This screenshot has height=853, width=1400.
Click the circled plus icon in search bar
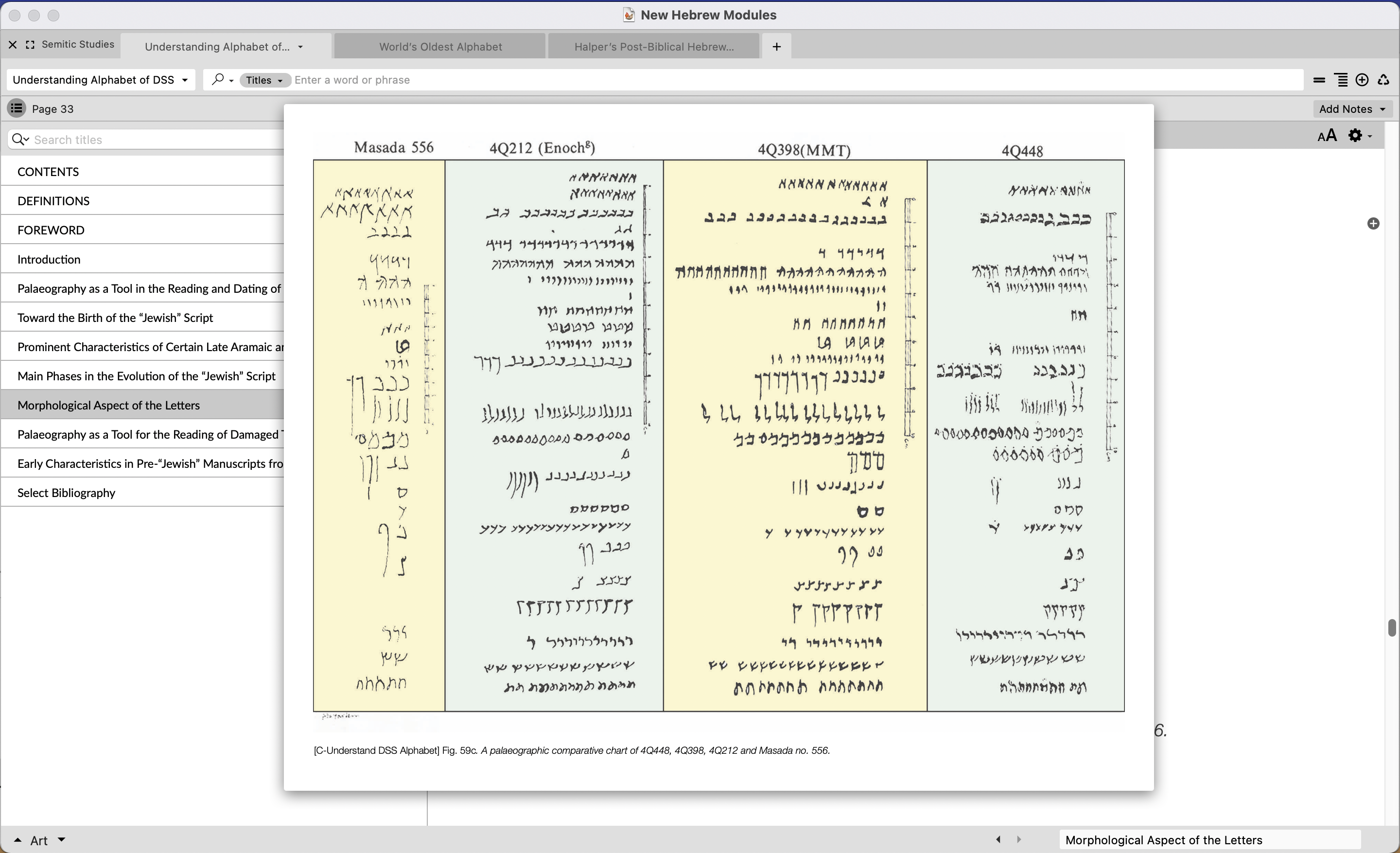click(1362, 80)
